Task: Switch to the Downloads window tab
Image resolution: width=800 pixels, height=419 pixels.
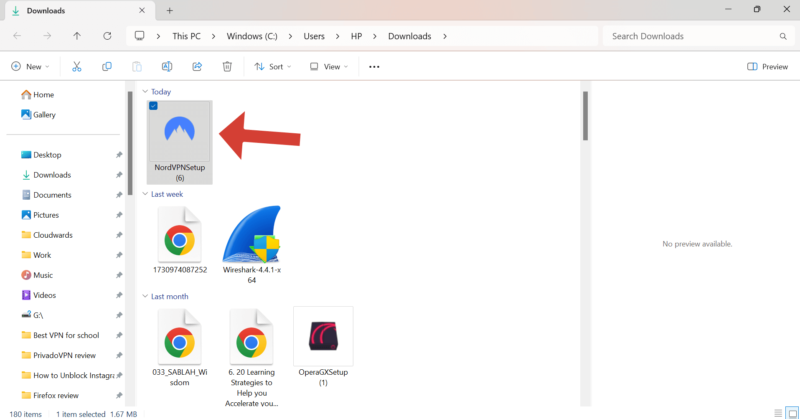Action: 79,11
